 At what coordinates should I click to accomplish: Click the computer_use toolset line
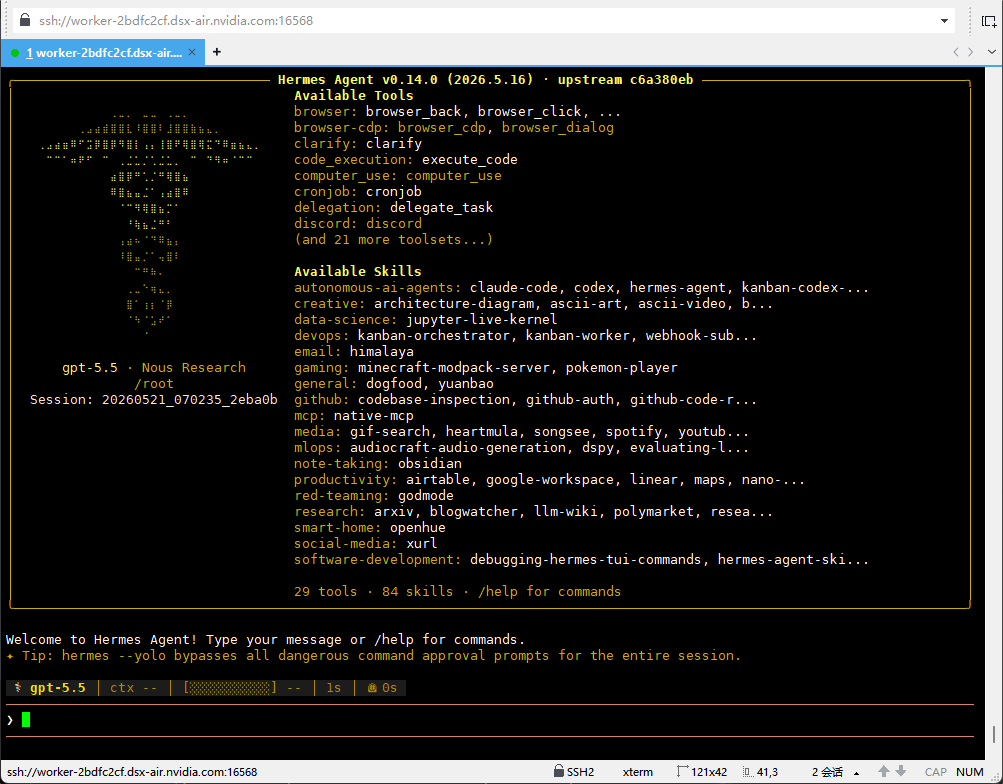coord(398,175)
